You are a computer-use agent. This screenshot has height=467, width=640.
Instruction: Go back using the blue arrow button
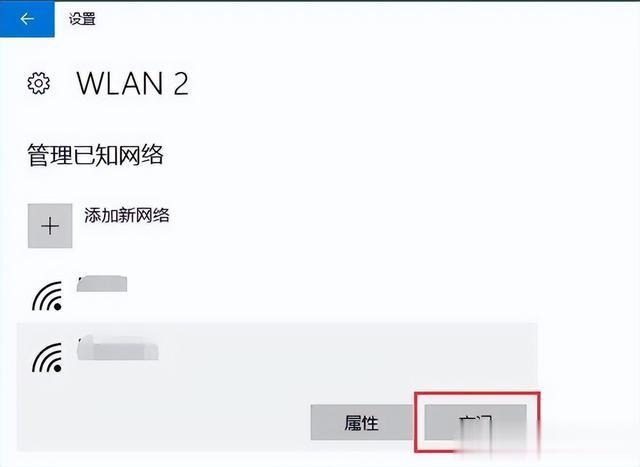coord(27,19)
